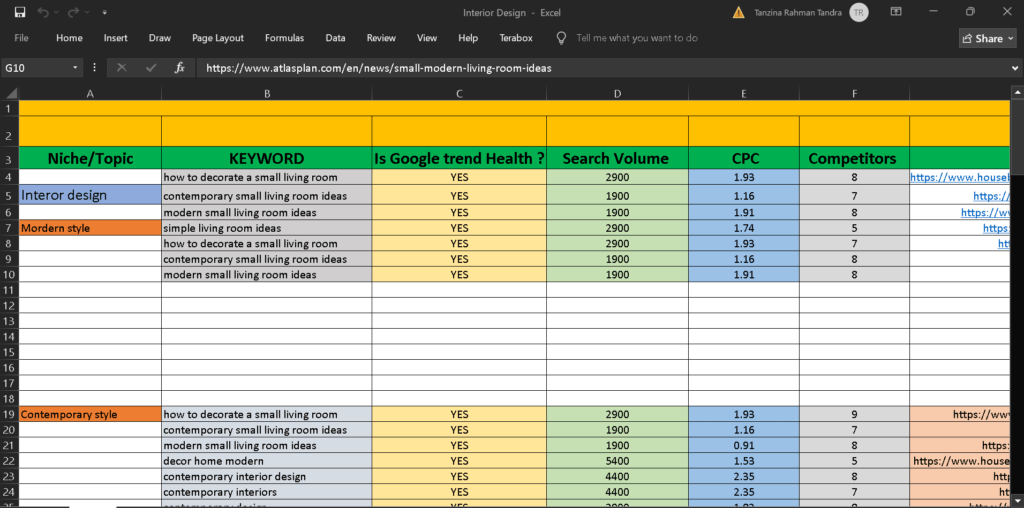Click the Share button
This screenshot has width=1024, height=508.
click(985, 39)
